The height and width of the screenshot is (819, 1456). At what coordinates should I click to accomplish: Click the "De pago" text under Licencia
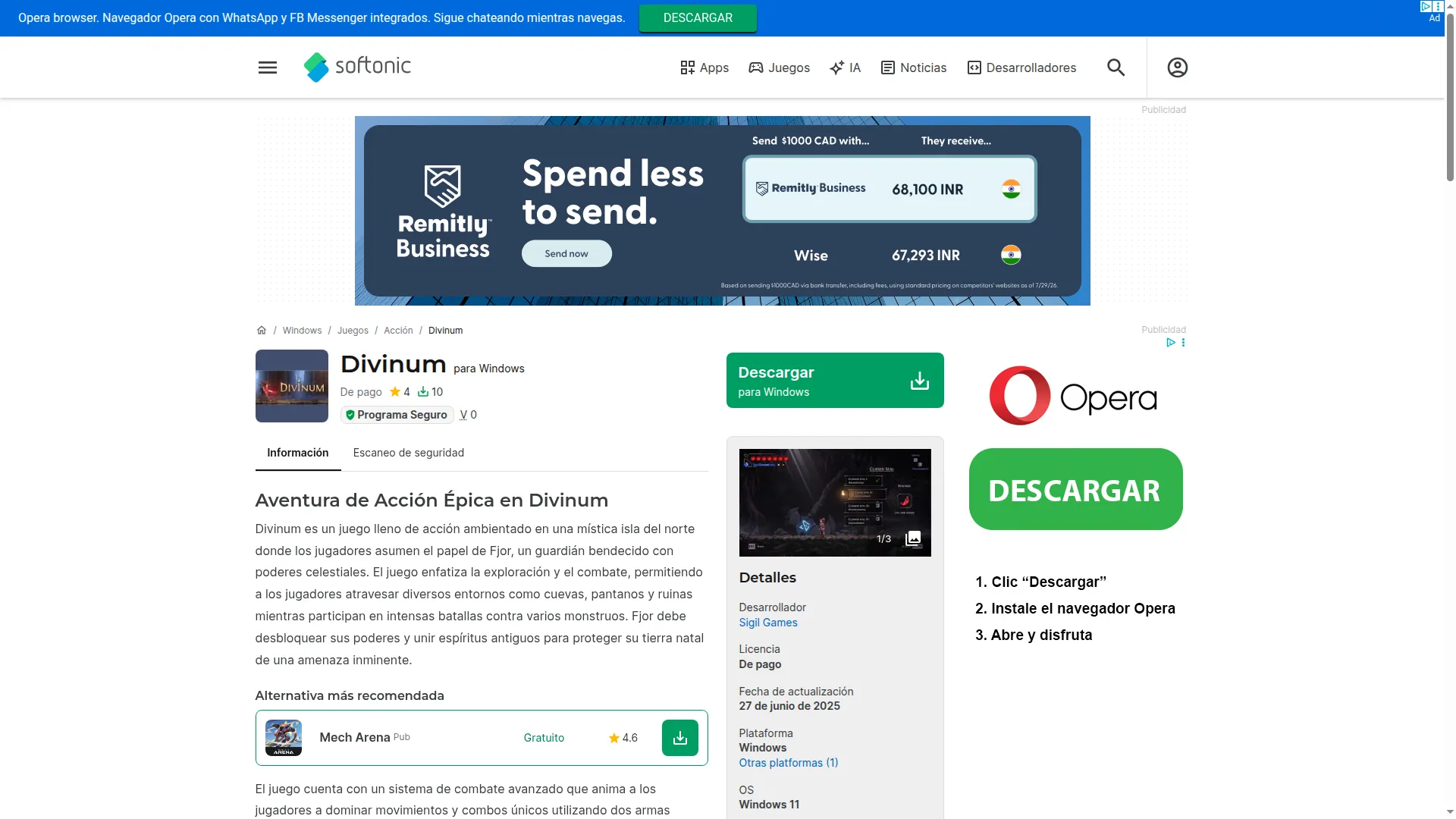[x=761, y=664]
